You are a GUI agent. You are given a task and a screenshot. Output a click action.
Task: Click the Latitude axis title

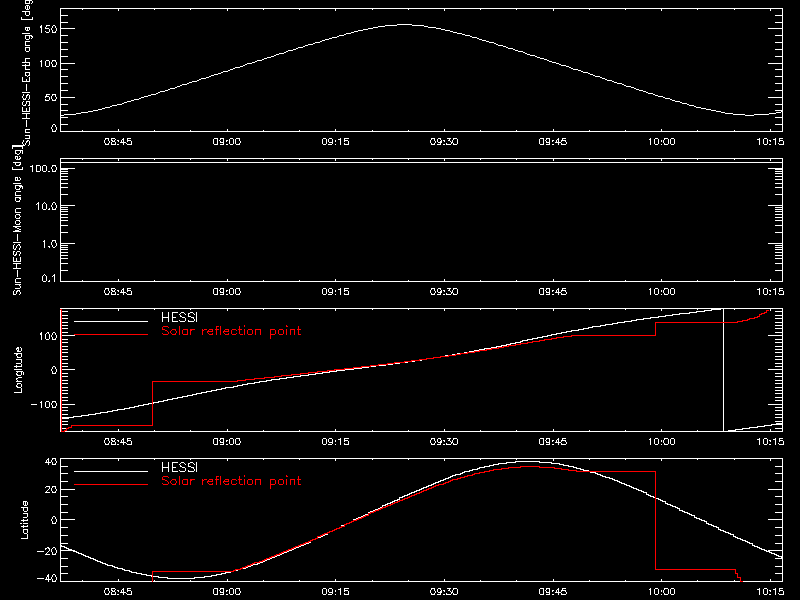click(24, 520)
